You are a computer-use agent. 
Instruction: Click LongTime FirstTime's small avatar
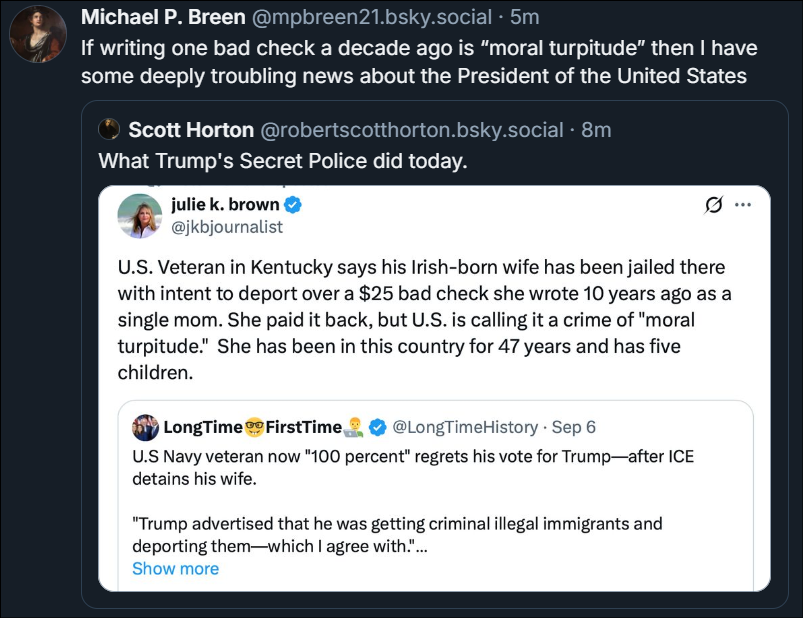(145, 427)
